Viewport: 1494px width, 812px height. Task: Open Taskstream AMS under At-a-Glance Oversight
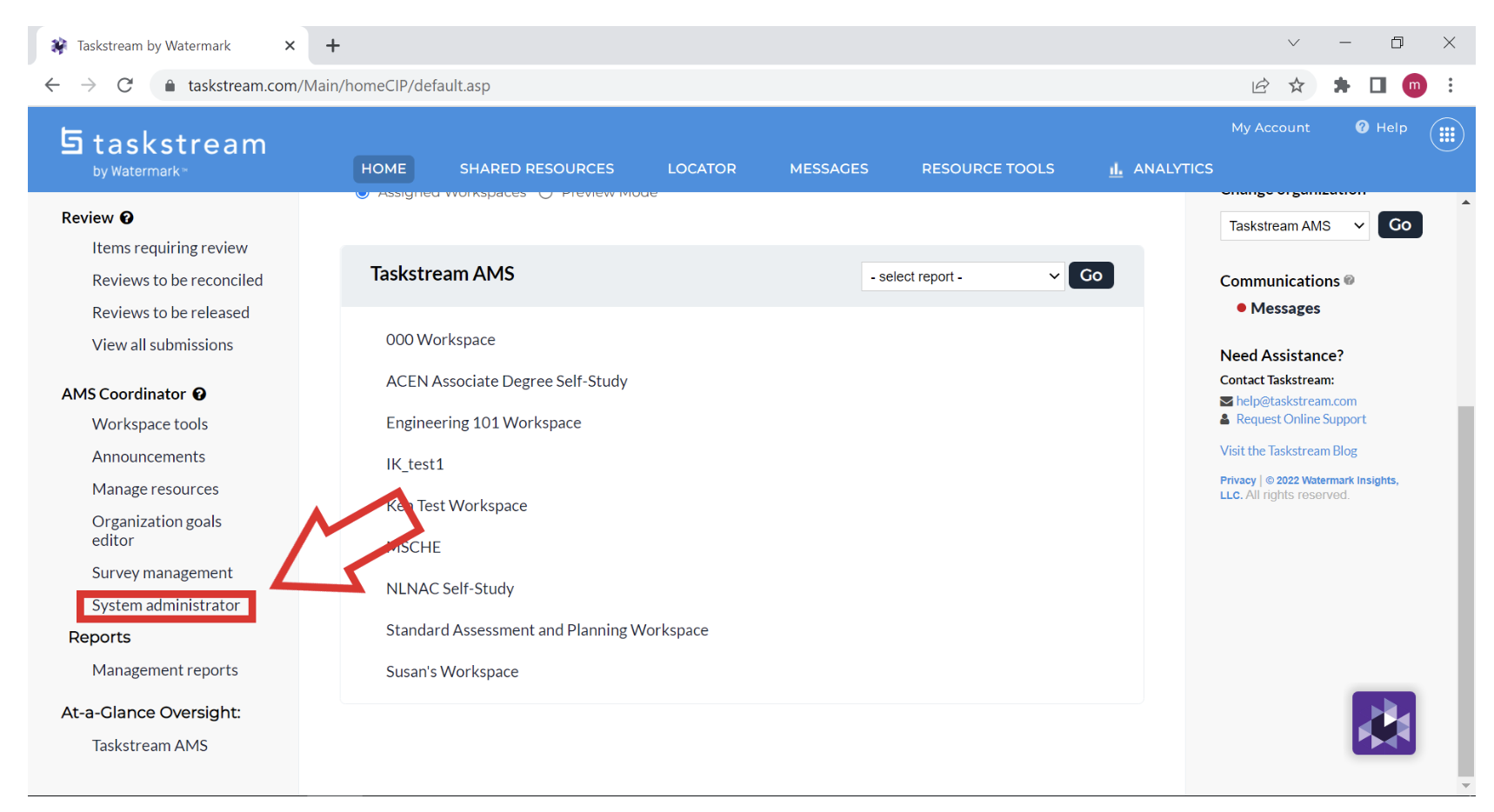pos(150,746)
